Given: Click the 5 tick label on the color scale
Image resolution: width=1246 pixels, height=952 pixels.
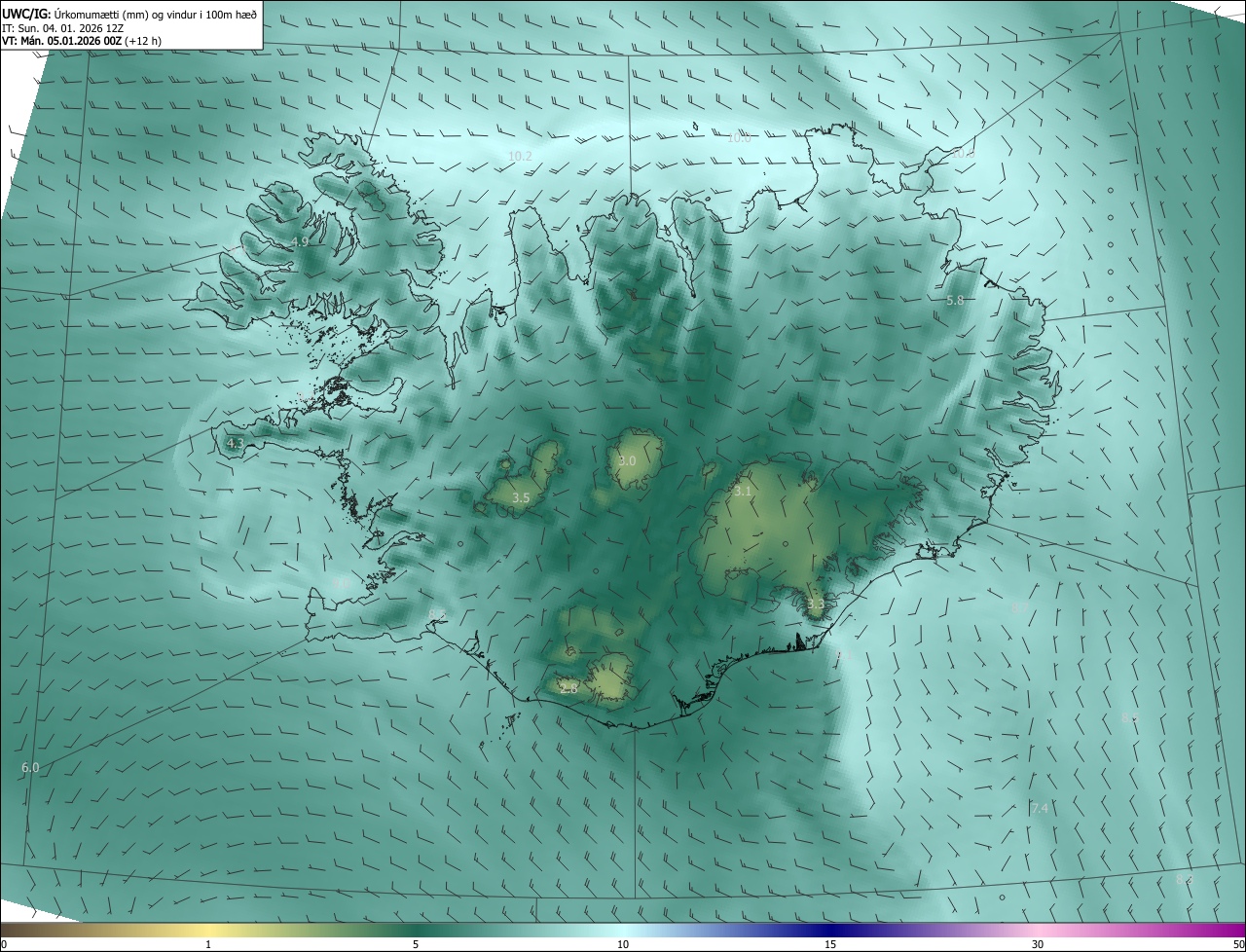Looking at the screenshot, I should tap(416, 944).
